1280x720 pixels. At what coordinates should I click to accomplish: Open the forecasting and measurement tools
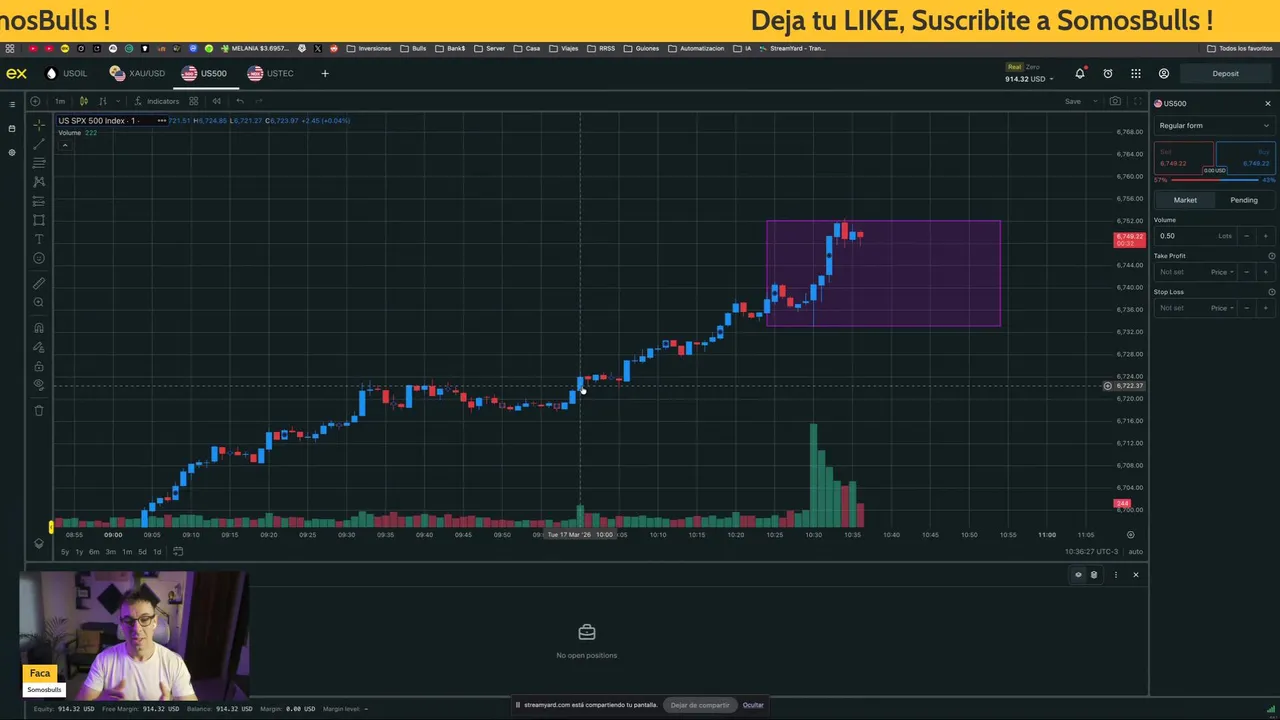click(39, 201)
